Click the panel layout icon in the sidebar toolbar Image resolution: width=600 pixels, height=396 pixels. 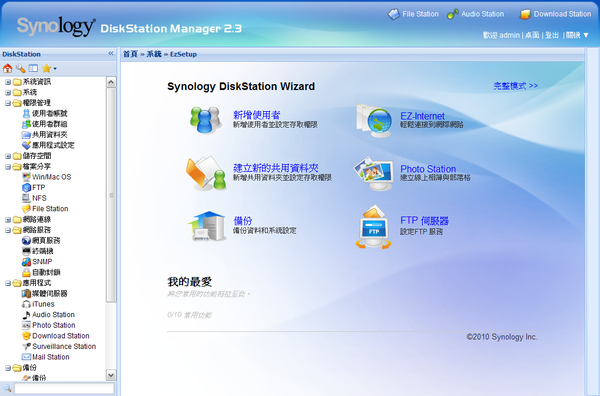[34, 68]
